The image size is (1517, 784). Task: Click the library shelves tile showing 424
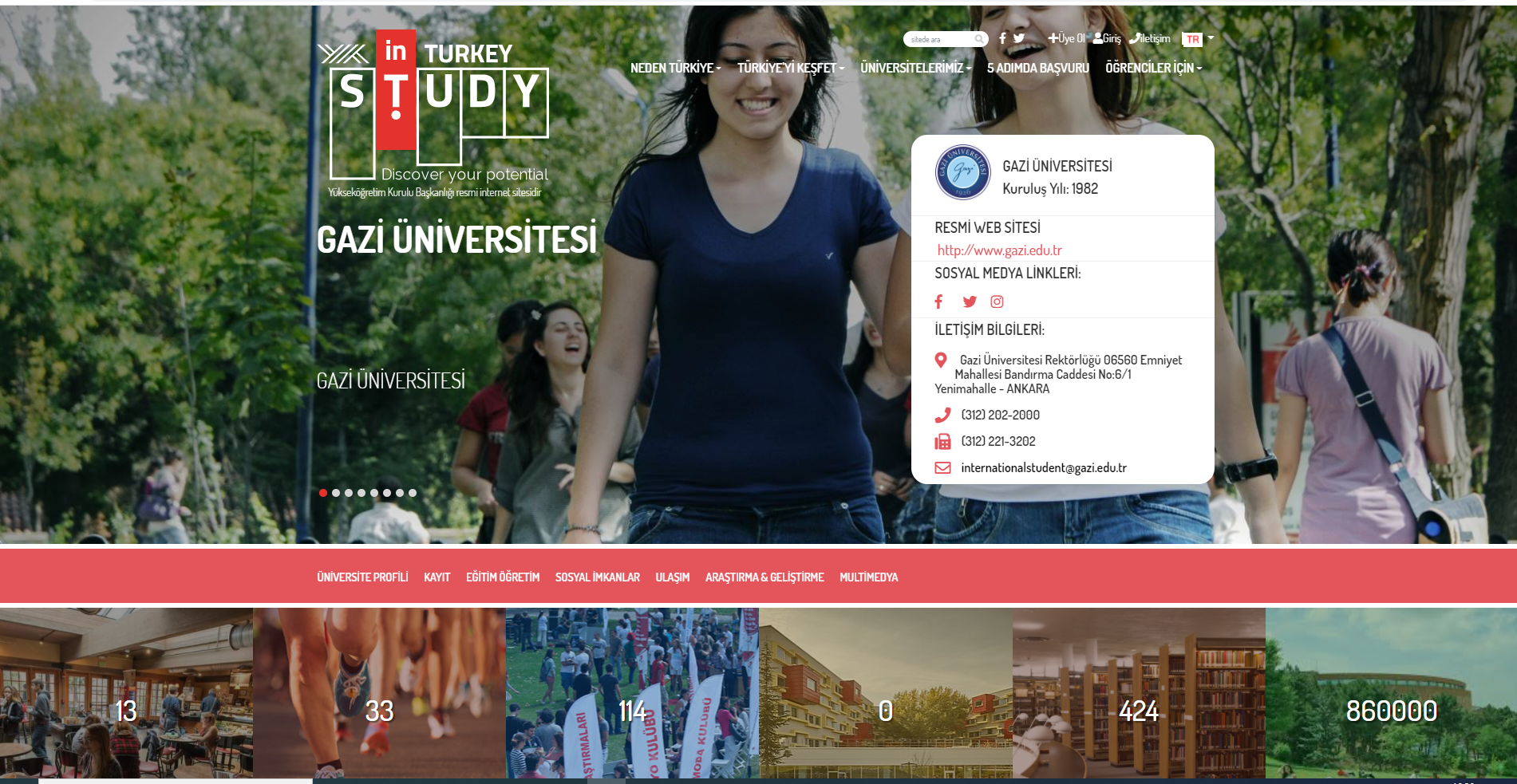click(x=1139, y=694)
